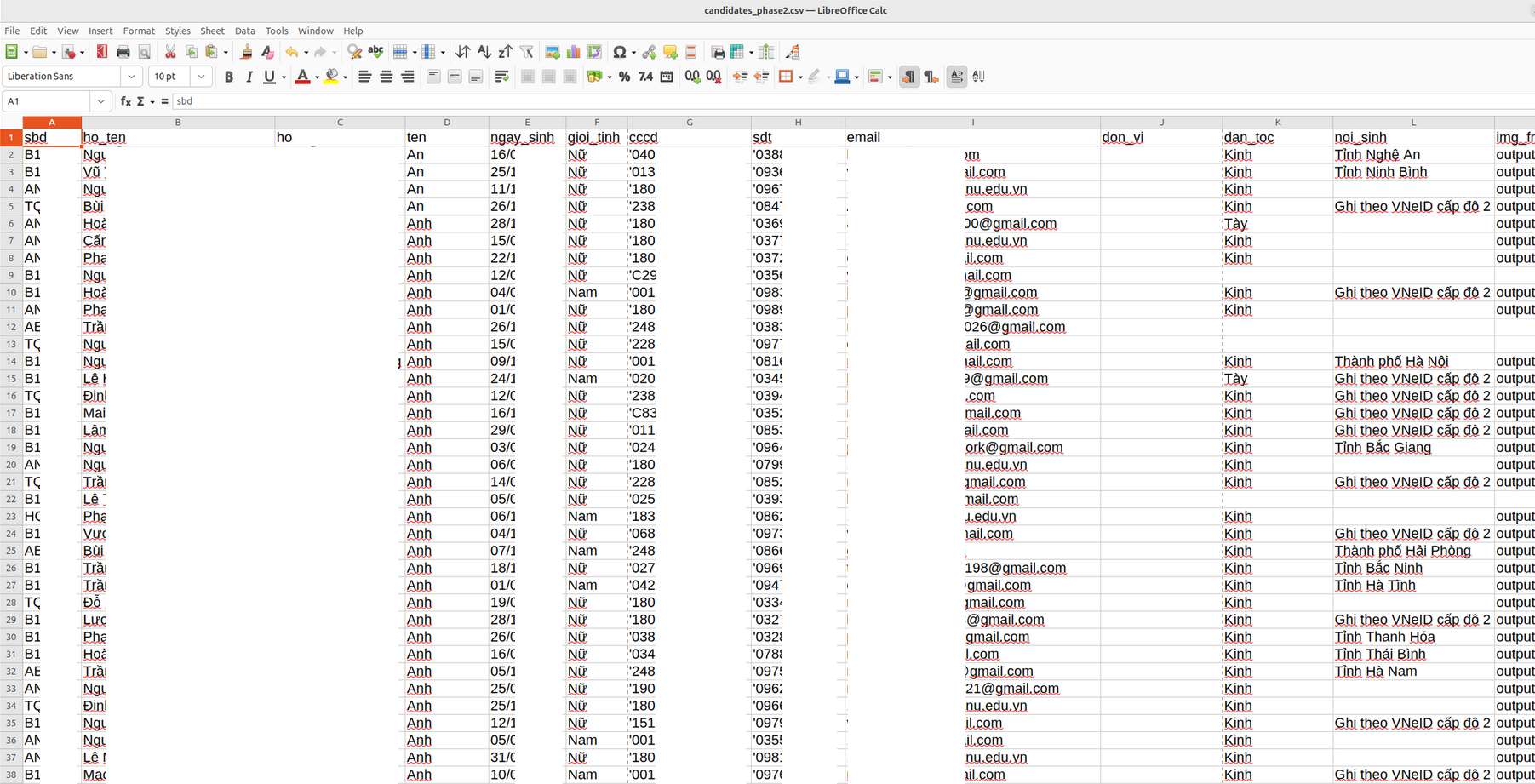Open Format as Currency dropdown arrow
Viewport: 1535px width, 784px height.
coord(610,77)
